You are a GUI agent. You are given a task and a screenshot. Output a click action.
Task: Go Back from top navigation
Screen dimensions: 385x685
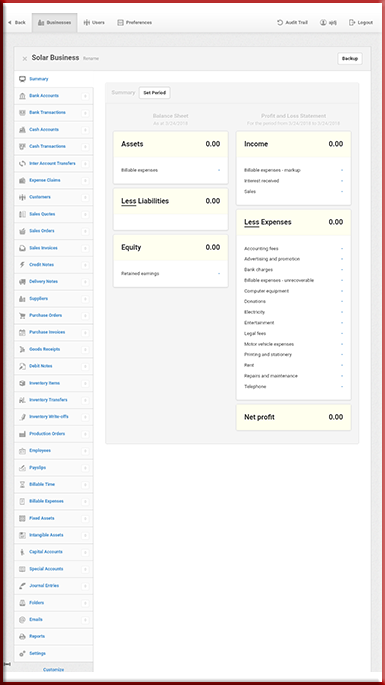pos(17,23)
